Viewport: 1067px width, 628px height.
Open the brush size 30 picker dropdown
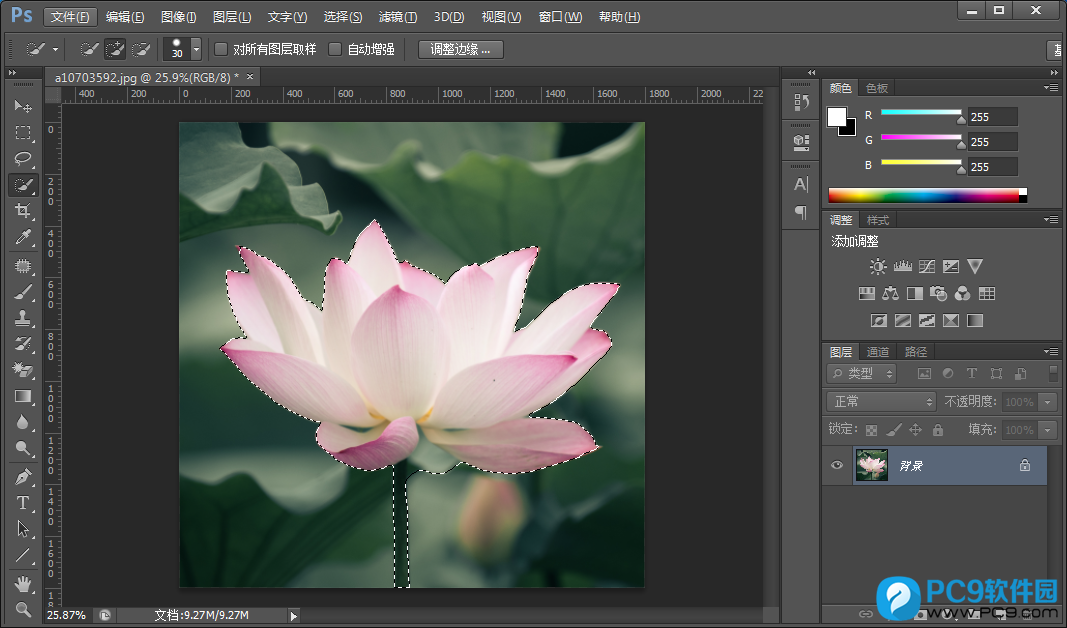click(196, 49)
